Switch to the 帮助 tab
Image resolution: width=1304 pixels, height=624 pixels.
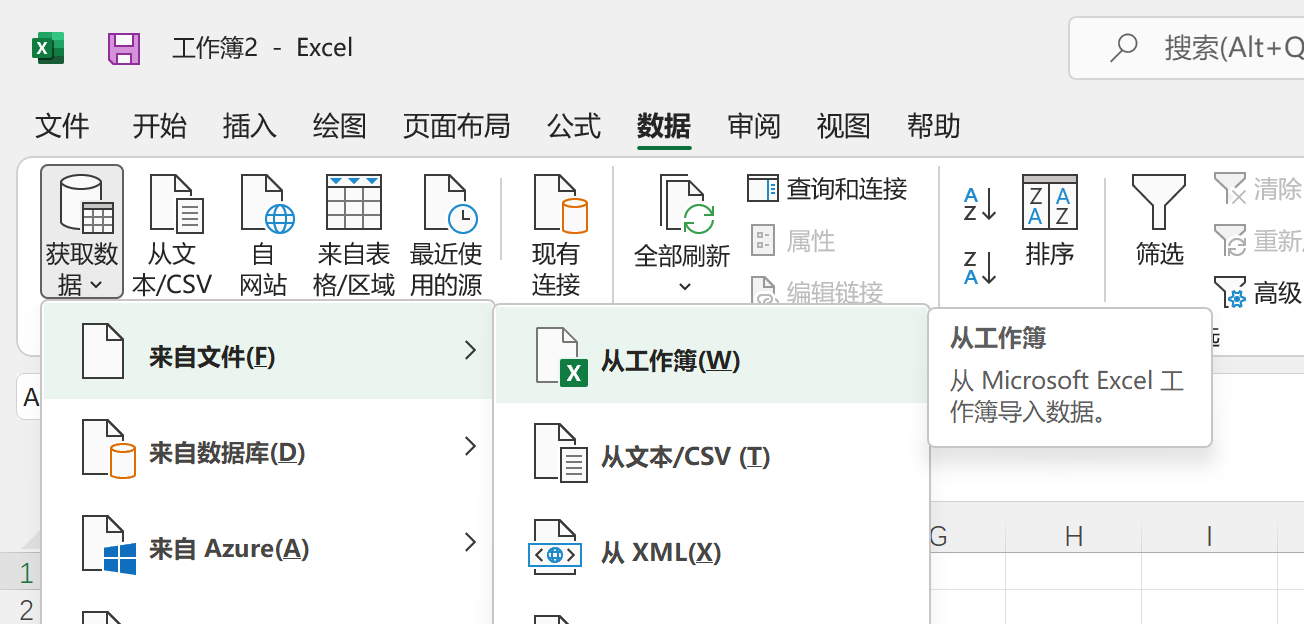pos(933,126)
